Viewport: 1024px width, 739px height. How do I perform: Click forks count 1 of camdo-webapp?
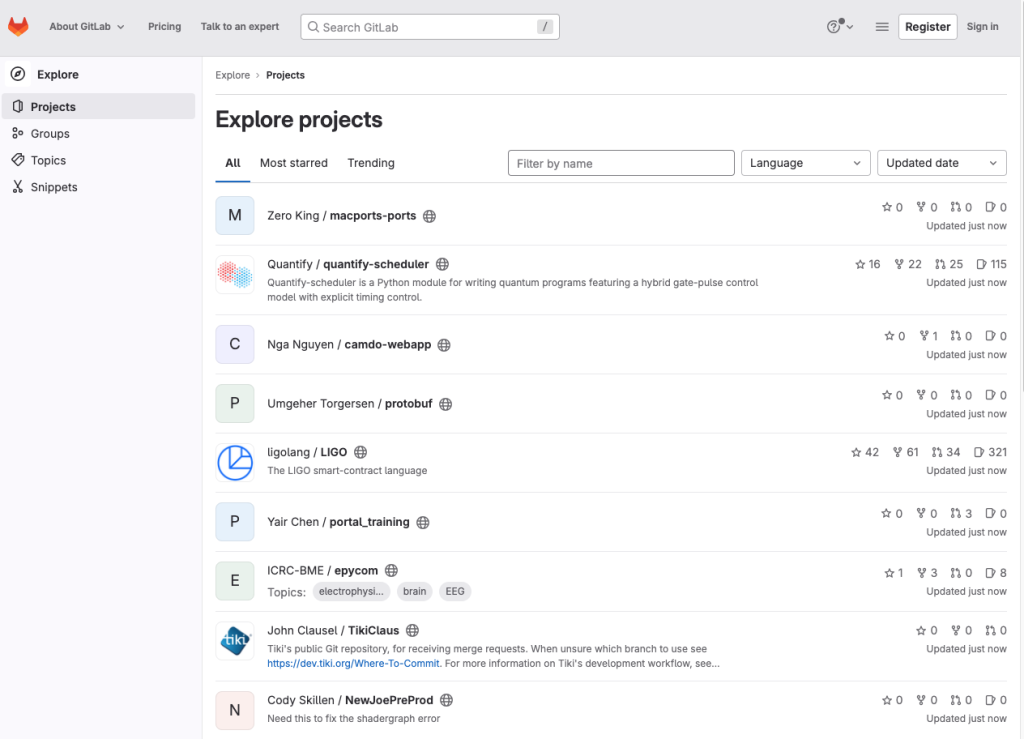click(x=929, y=336)
